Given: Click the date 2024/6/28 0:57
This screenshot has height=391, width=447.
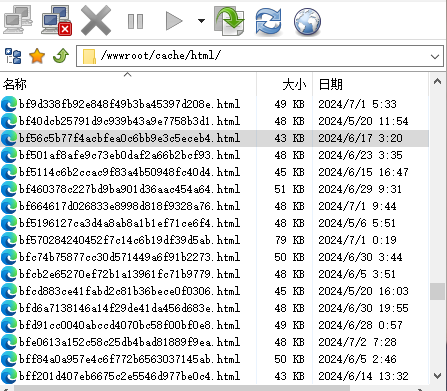Looking at the screenshot, I should [x=361, y=325].
